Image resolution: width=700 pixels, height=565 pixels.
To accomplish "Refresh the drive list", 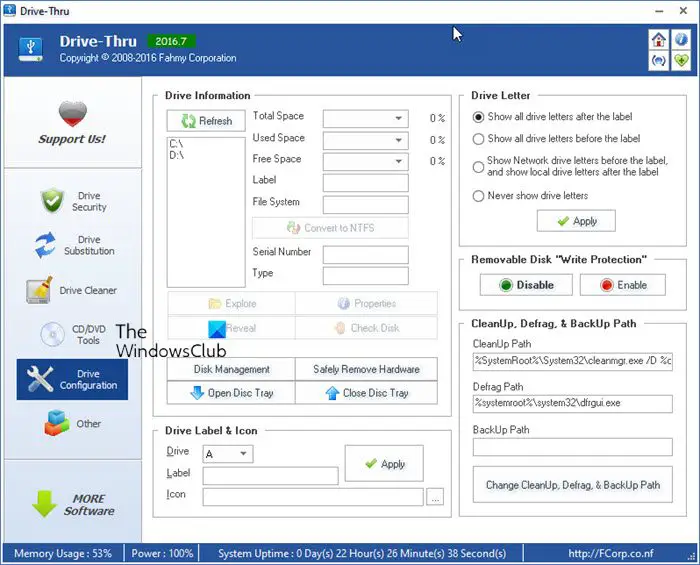I will pos(206,121).
